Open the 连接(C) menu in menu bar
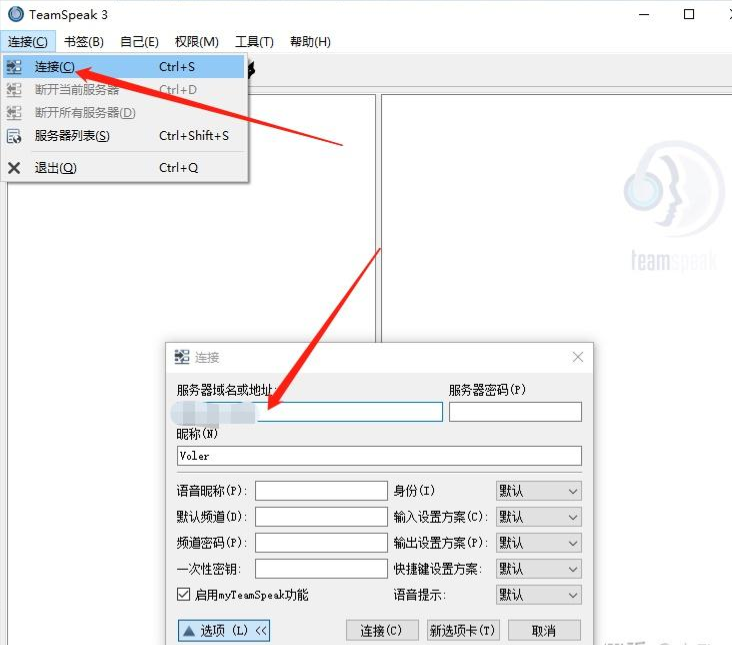 [x=28, y=42]
